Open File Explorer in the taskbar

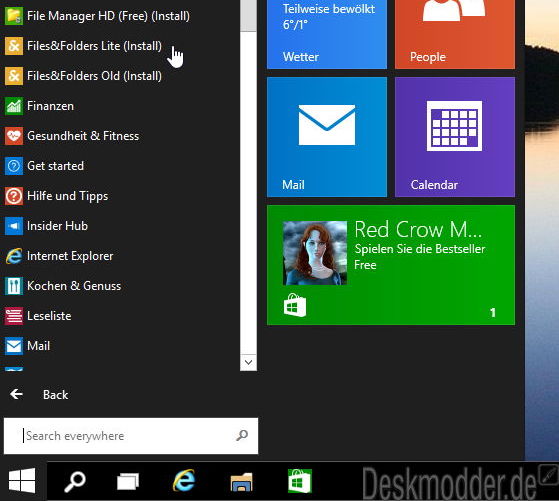tap(241, 482)
